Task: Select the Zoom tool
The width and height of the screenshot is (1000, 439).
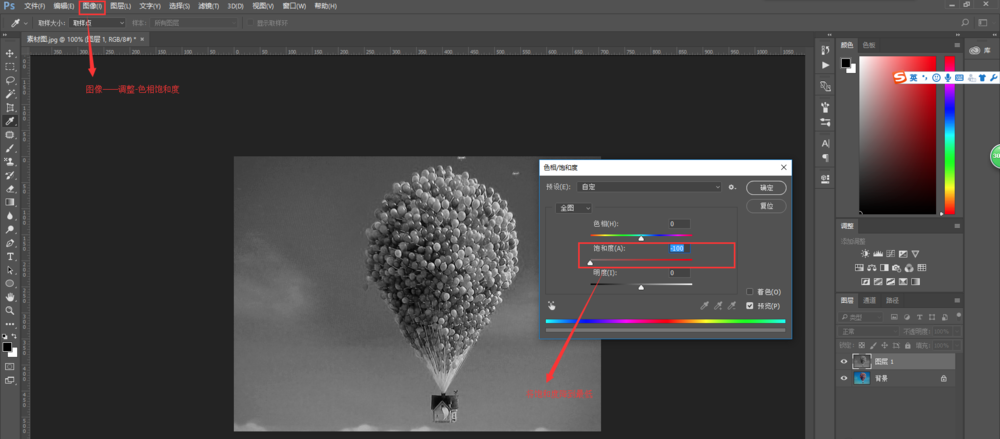Action: click(x=10, y=311)
